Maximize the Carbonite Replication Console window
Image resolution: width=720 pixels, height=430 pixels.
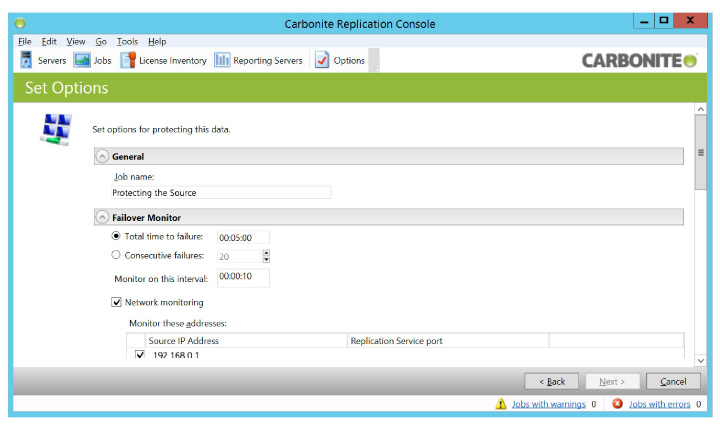coord(664,21)
